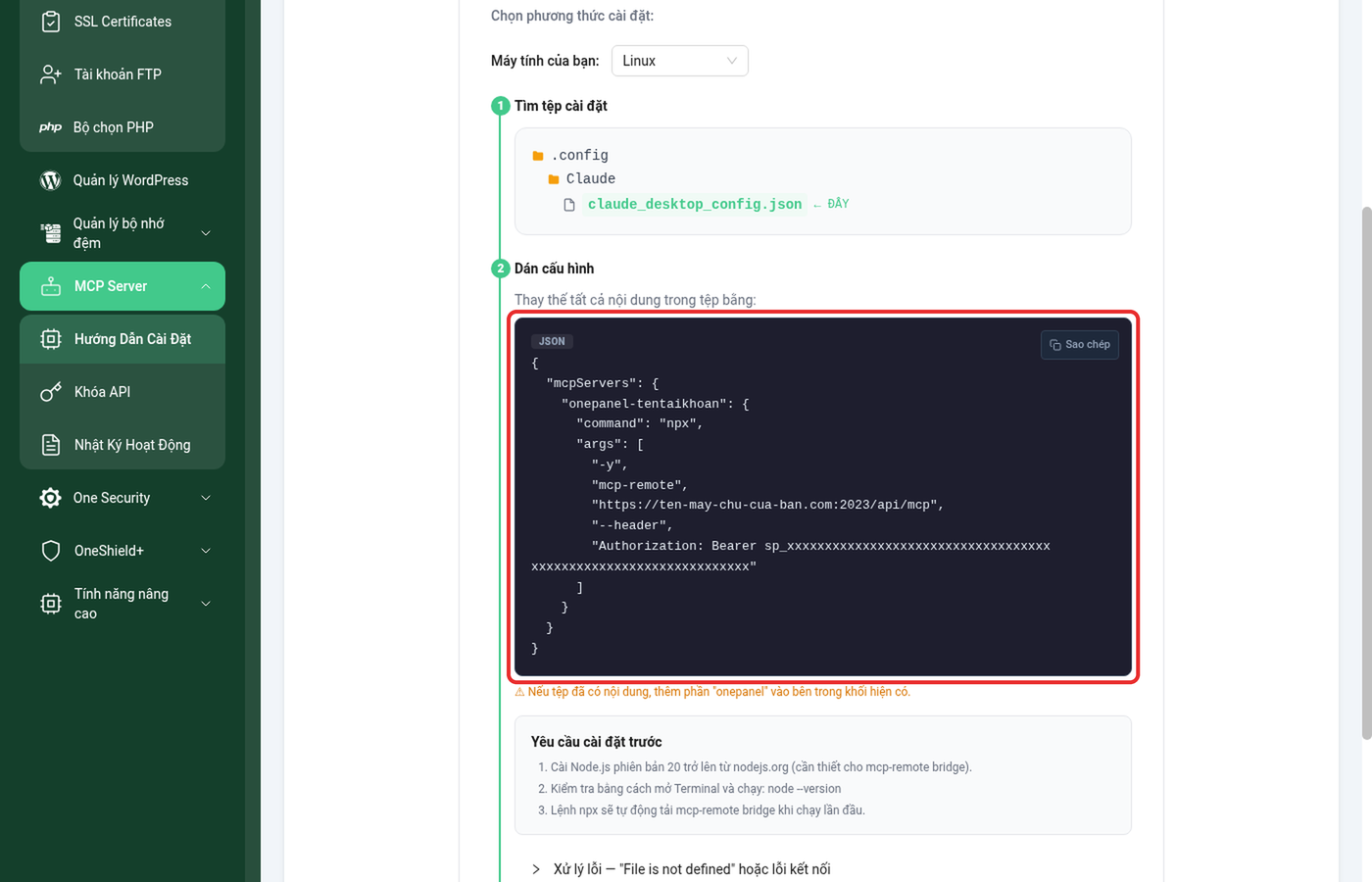
Task: Click the Tìm tệp cài đặt step heading
Action: coord(561,106)
